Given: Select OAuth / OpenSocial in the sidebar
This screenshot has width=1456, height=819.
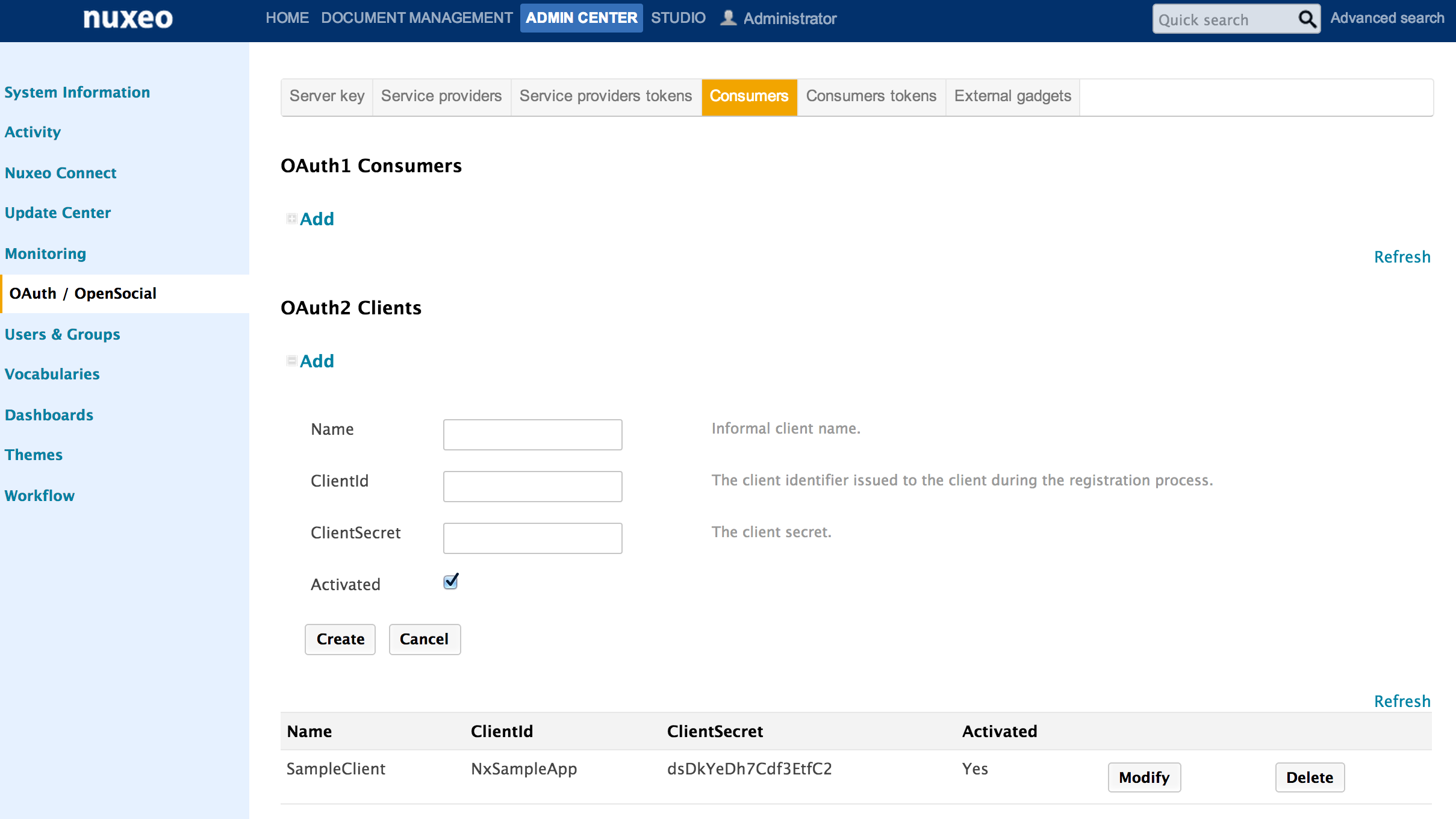Looking at the screenshot, I should [x=82, y=294].
